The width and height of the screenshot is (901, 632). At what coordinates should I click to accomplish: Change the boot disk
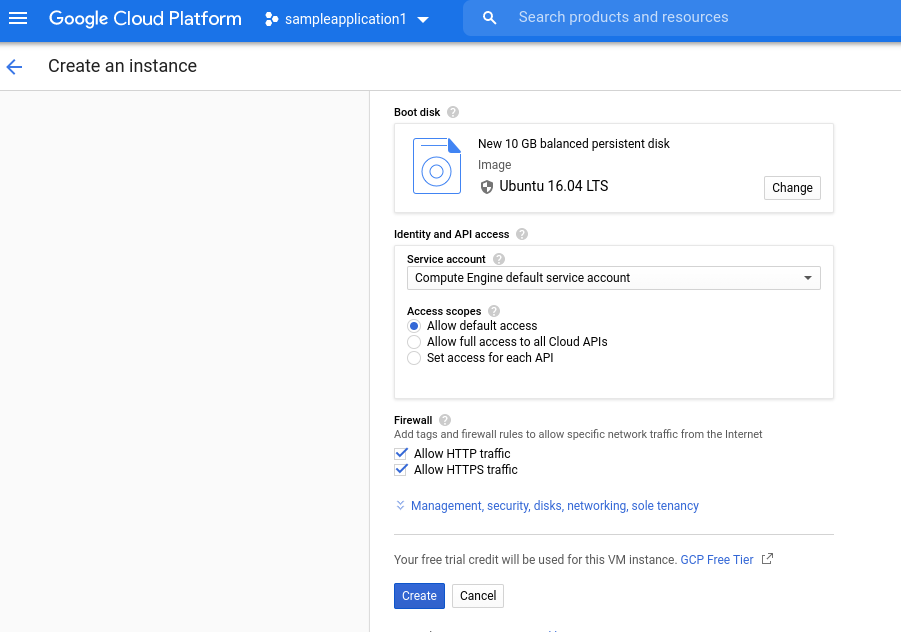click(x=792, y=188)
